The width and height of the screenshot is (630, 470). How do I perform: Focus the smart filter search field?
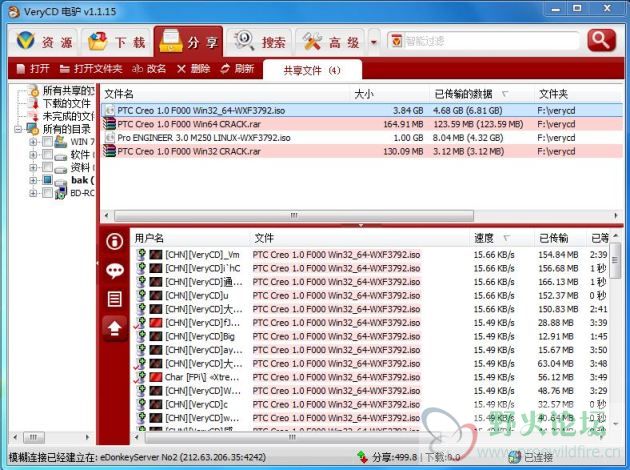point(483,41)
